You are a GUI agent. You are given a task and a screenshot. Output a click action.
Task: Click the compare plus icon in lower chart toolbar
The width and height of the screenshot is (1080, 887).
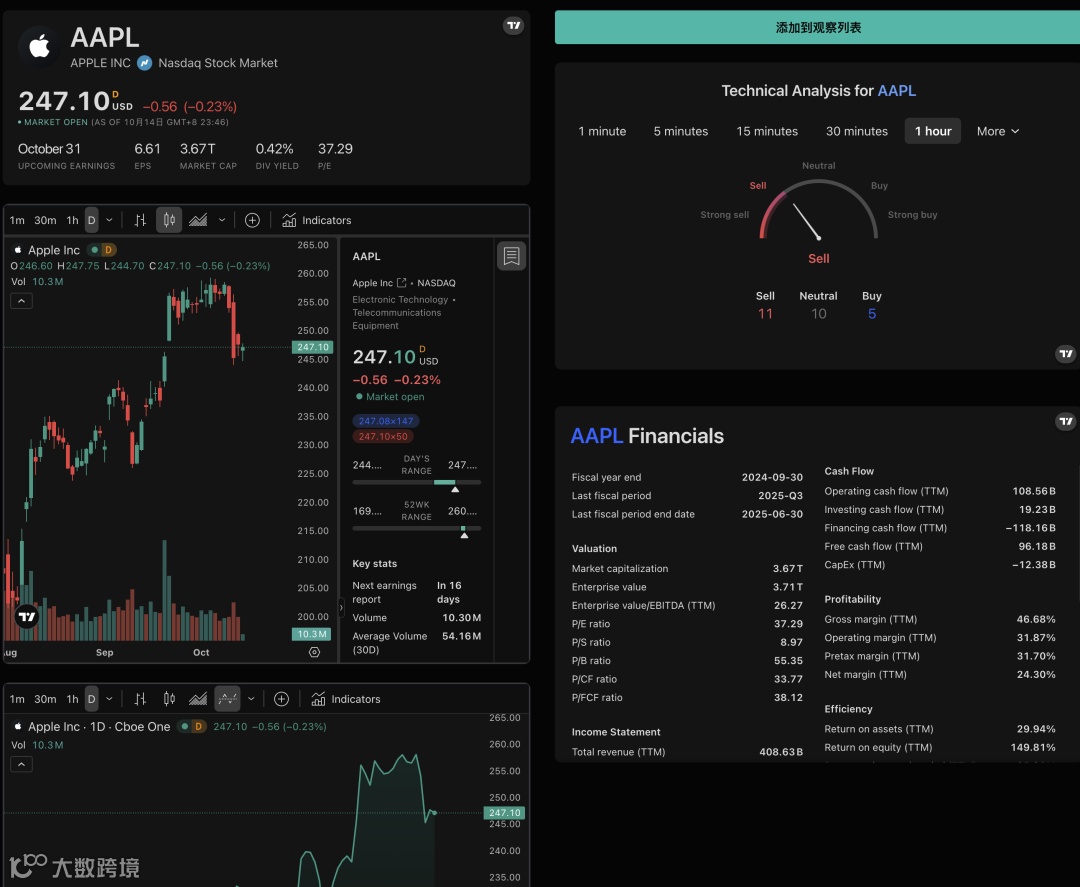coord(282,699)
